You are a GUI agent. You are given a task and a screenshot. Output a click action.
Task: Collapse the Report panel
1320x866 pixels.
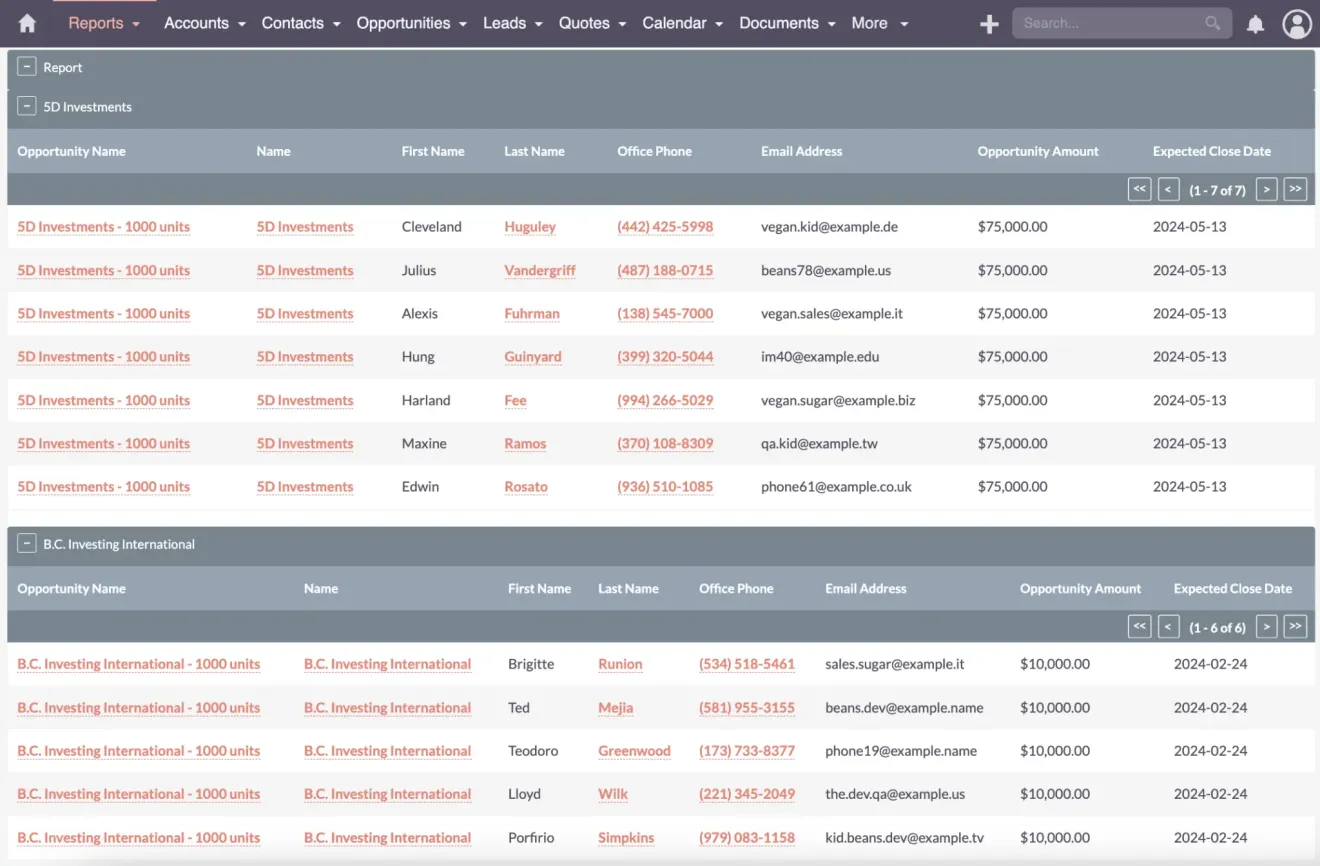tap(26, 66)
